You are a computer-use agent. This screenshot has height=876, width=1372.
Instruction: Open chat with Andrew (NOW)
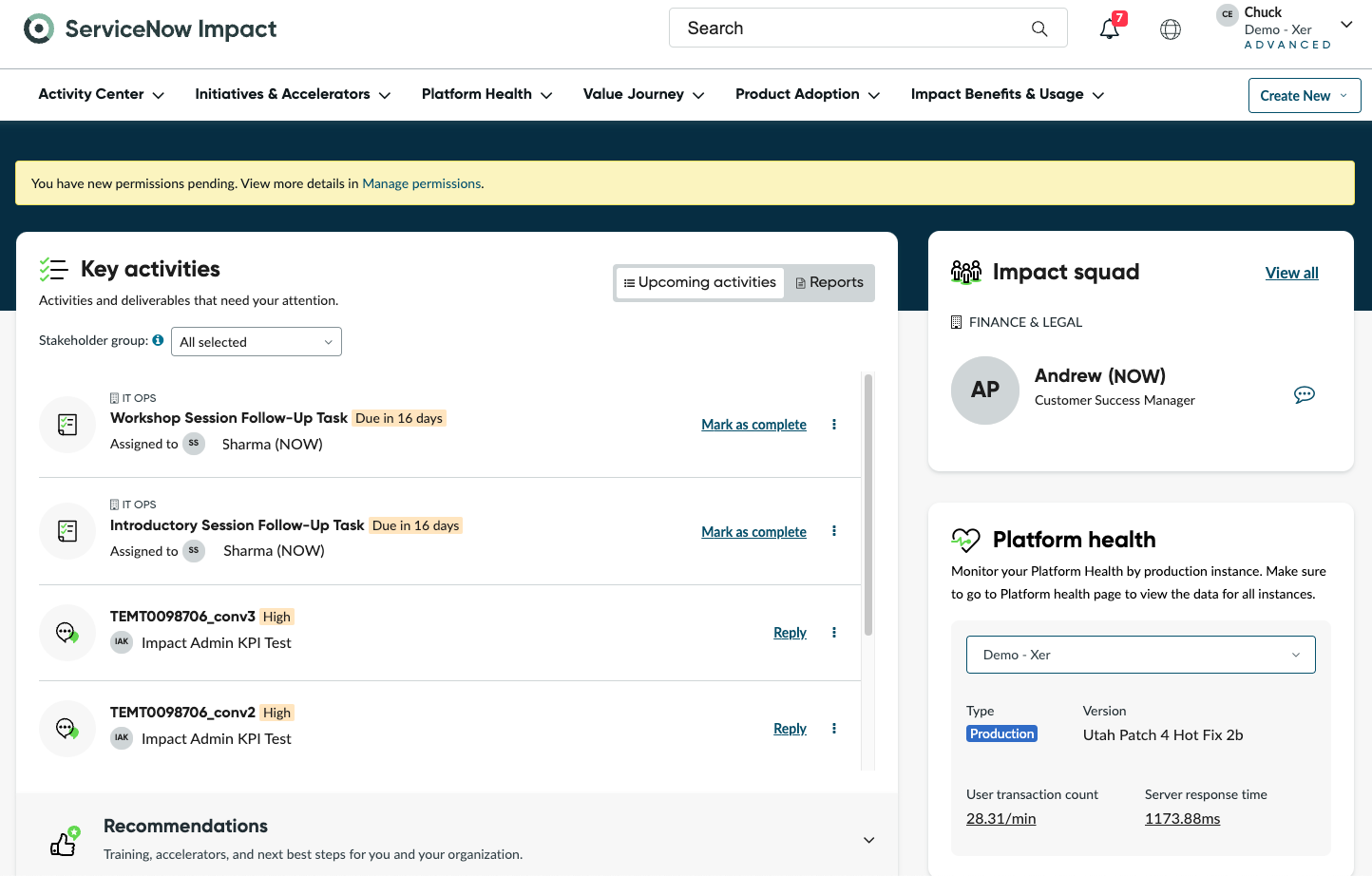tap(1305, 394)
